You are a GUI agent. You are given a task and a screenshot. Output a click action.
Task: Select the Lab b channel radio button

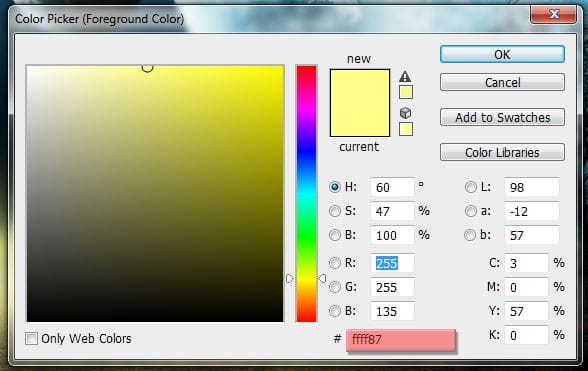coord(470,235)
